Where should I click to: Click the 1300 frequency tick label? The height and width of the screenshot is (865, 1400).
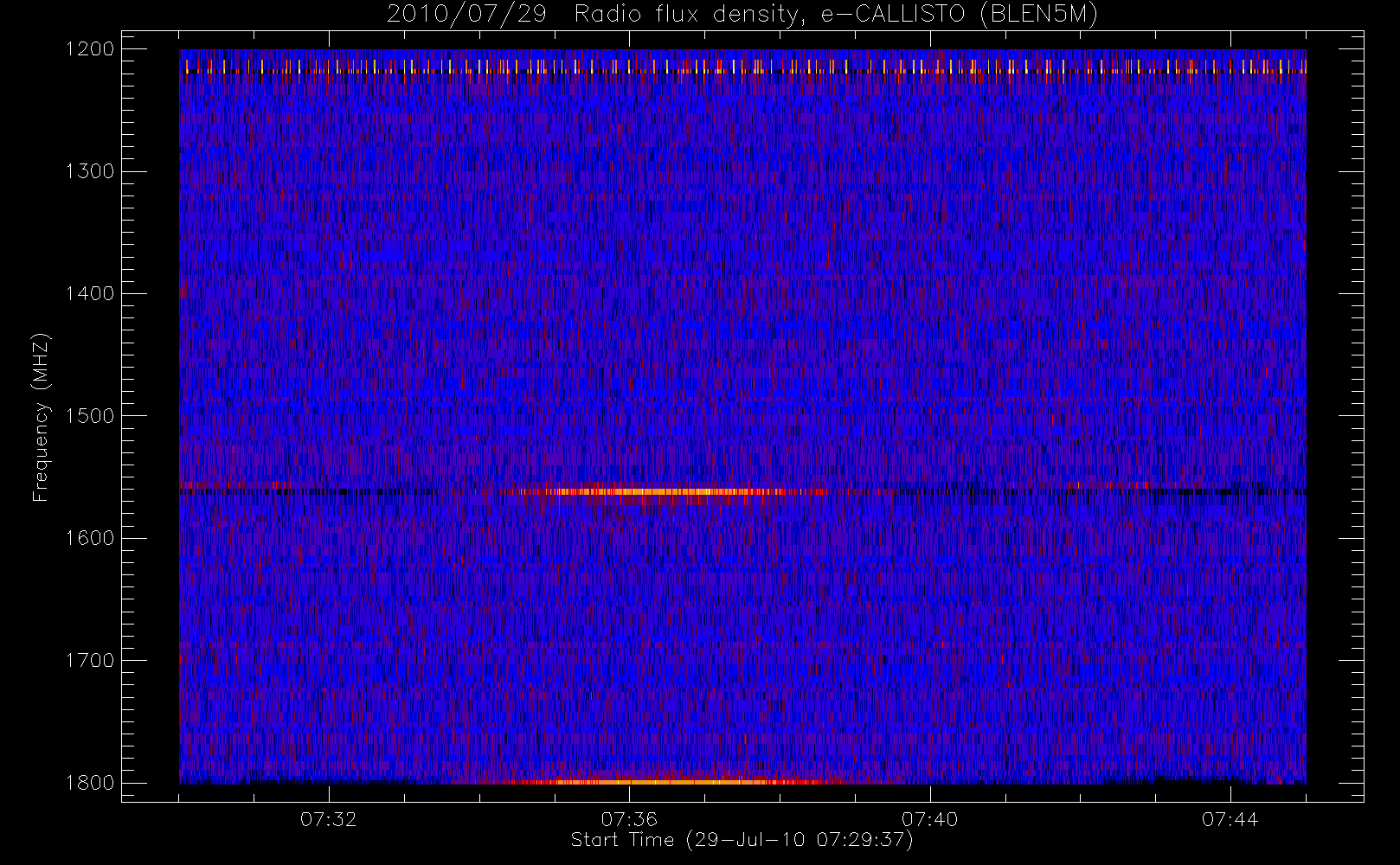coord(90,171)
